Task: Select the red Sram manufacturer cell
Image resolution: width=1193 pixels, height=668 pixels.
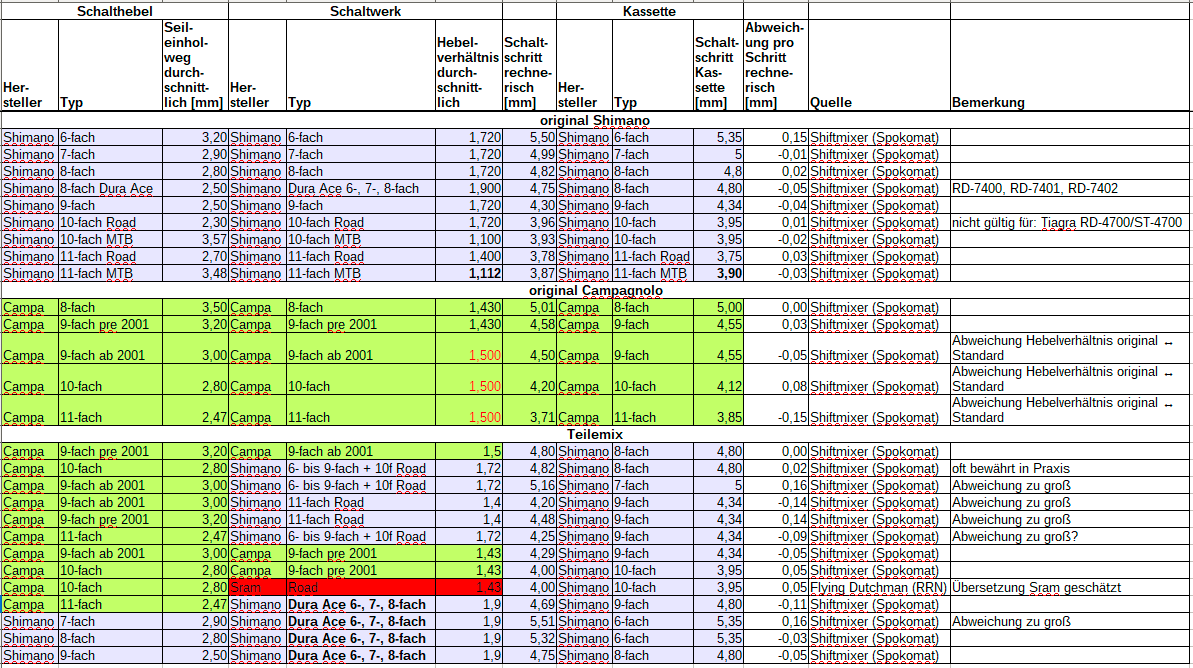Action: click(256, 587)
